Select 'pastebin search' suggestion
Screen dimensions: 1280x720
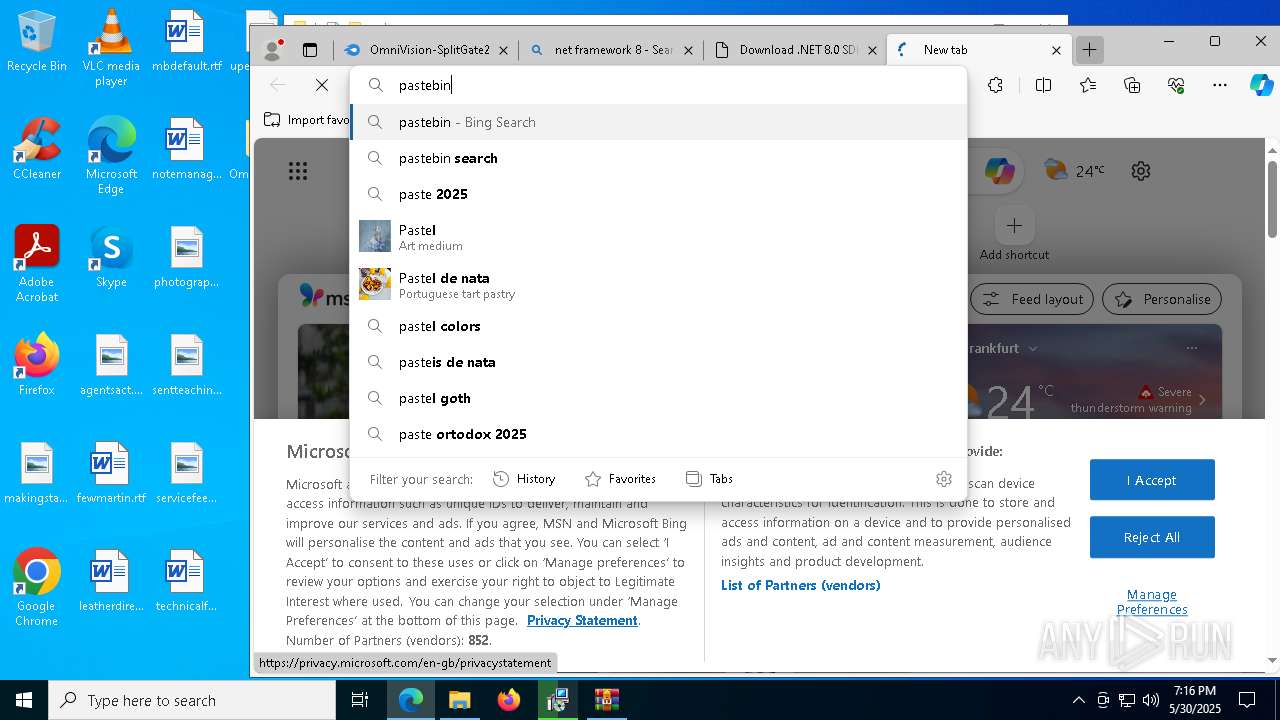[x=659, y=158]
